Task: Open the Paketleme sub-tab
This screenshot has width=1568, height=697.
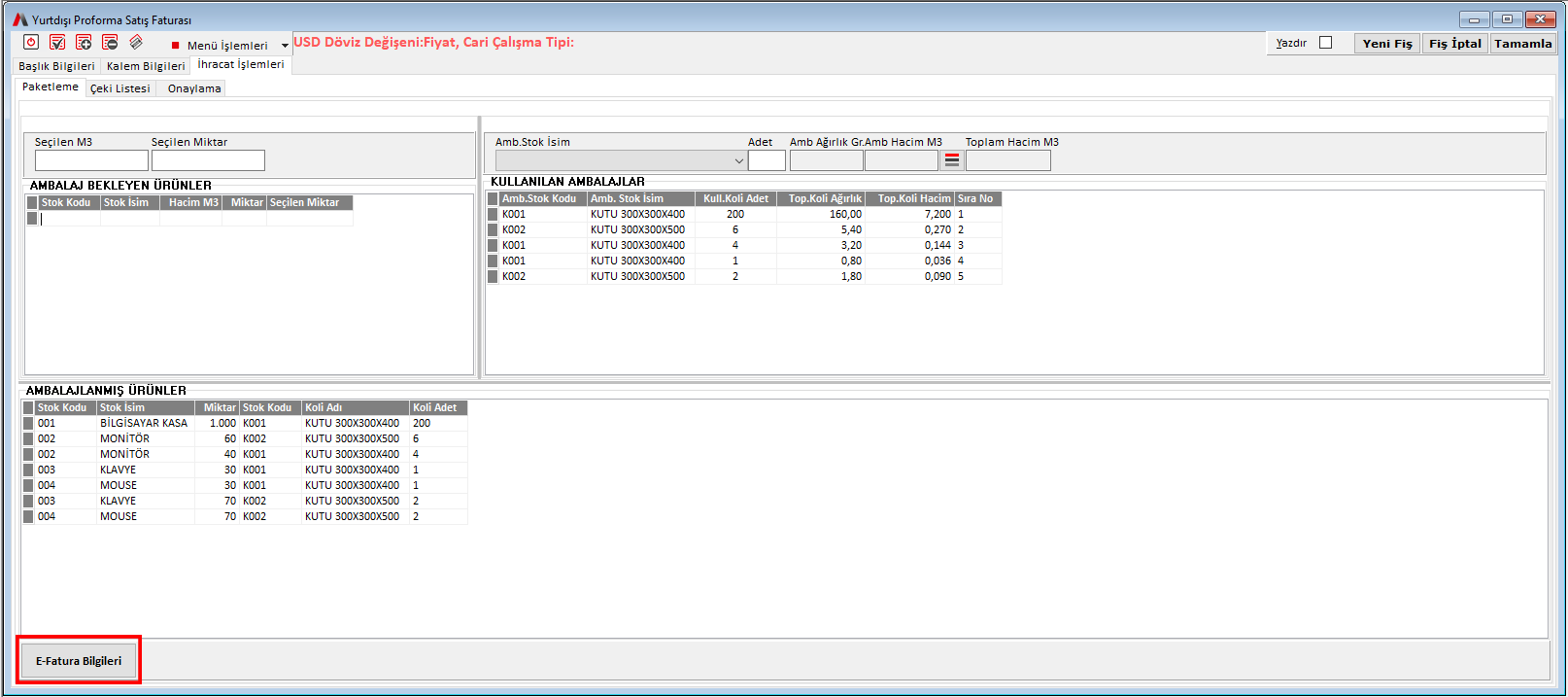Action: pos(51,87)
